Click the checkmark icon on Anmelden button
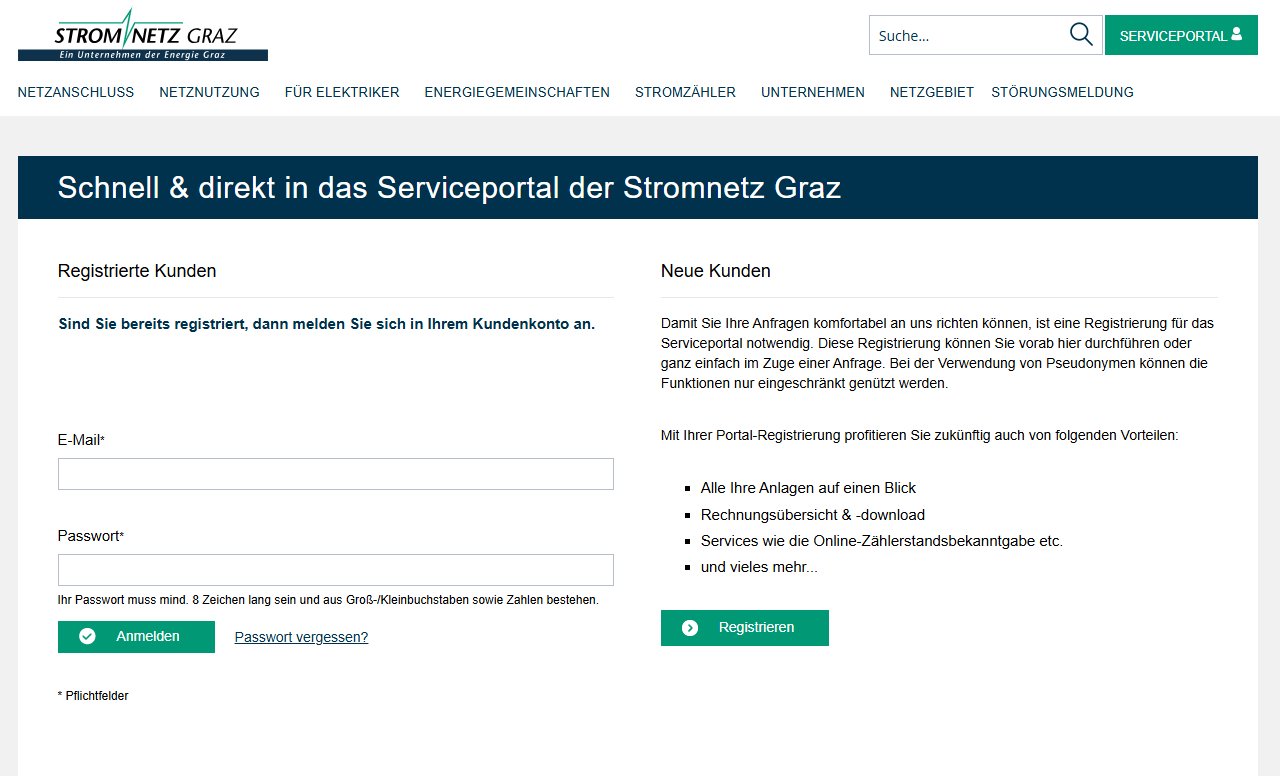 click(87, 636)
